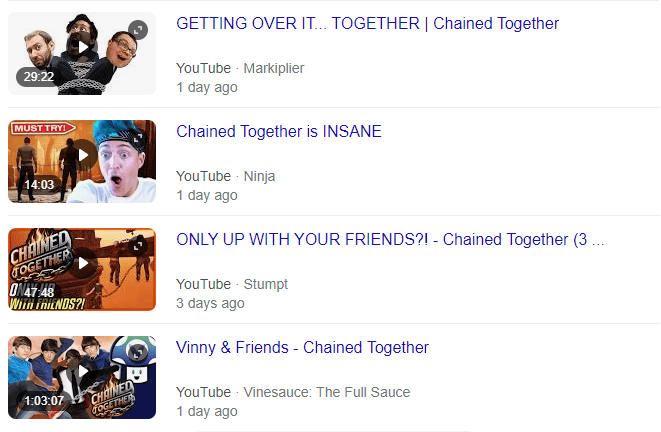
Task: Expand preview icon on Ninja thumbnail
Action: pos(138,138)
